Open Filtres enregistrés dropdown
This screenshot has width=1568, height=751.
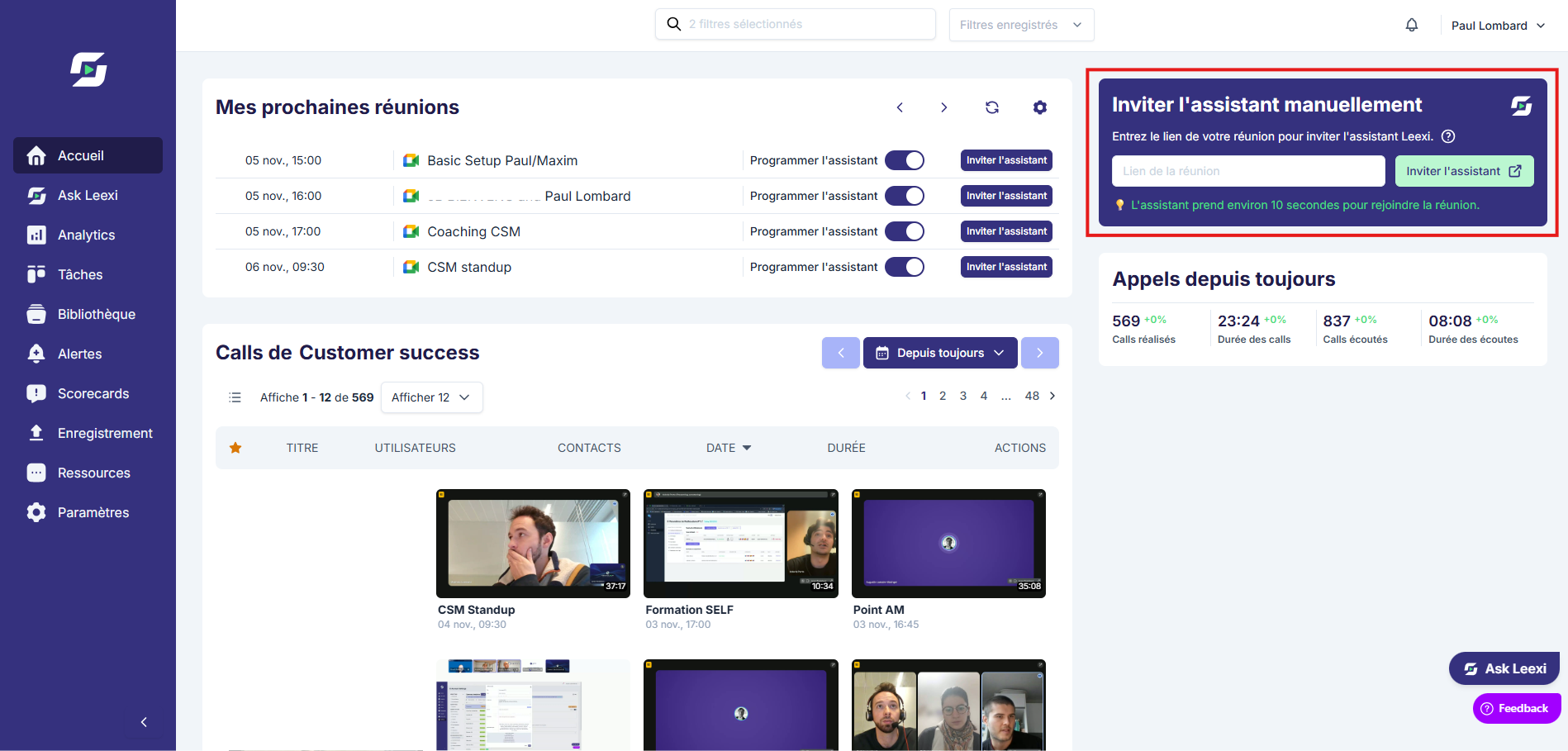click(x=1021, y=25)
